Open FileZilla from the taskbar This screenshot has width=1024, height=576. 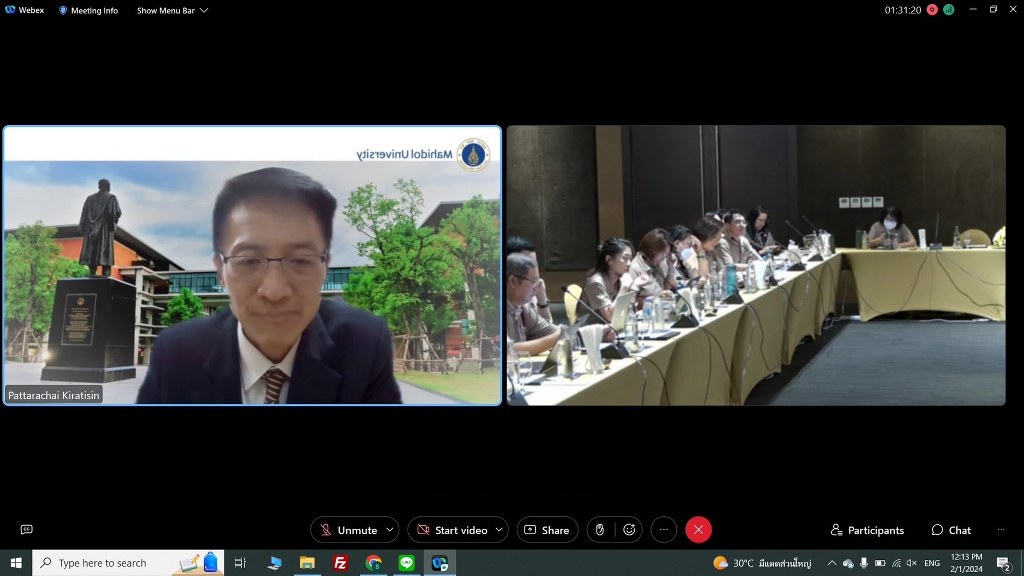[341, 563]
